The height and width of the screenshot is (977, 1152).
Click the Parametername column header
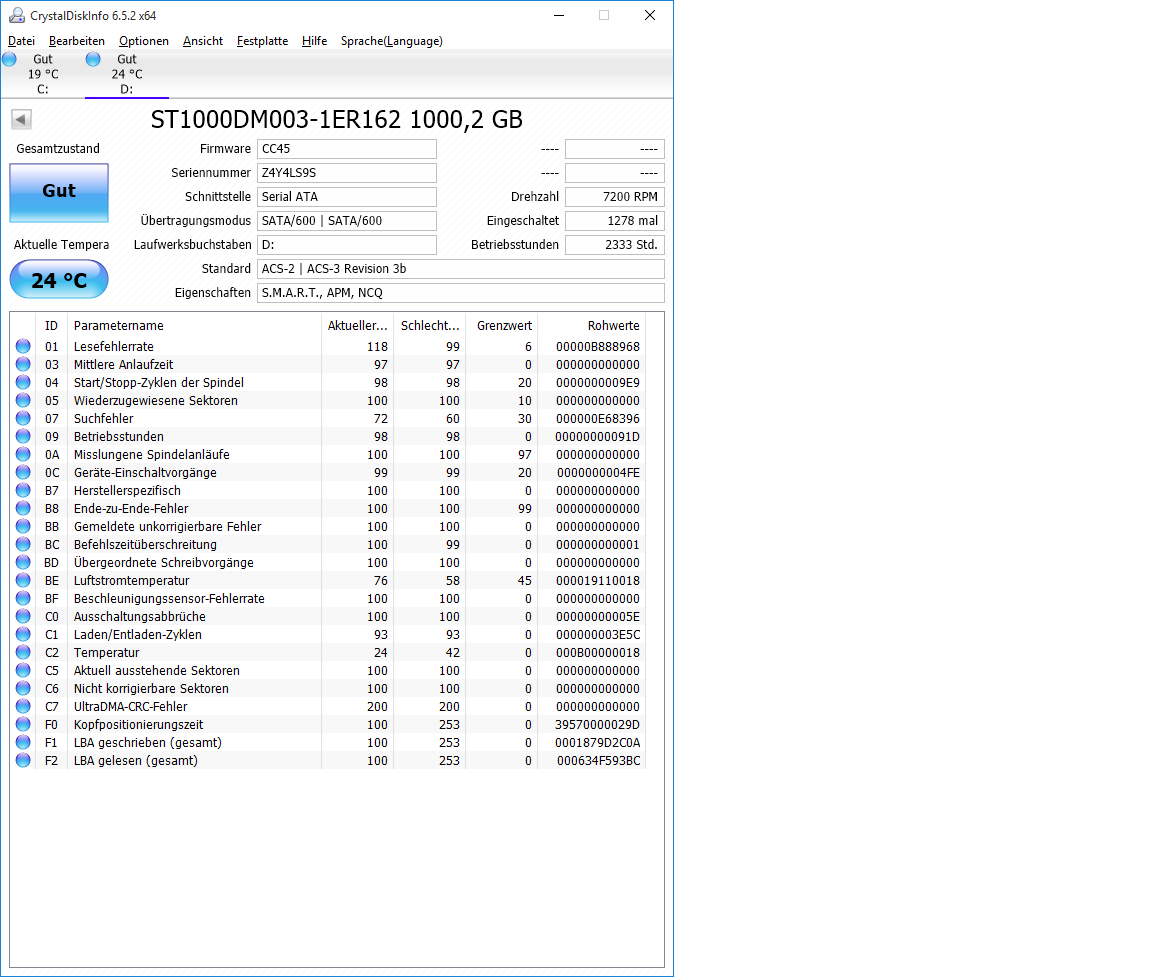coord(194,325)
